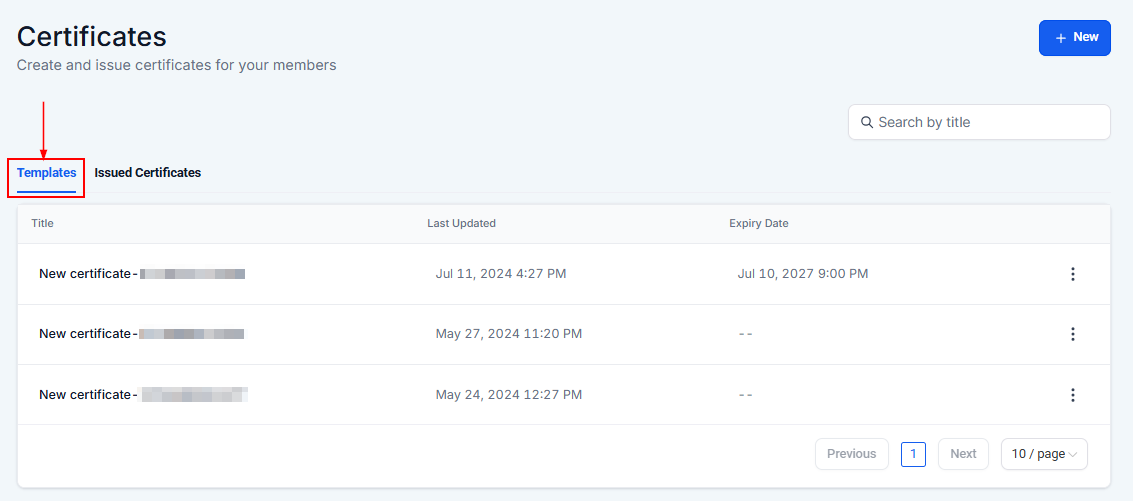Click the Last Updated column header
Viewport: 1133px width, 501px height.
pos(461,223)
